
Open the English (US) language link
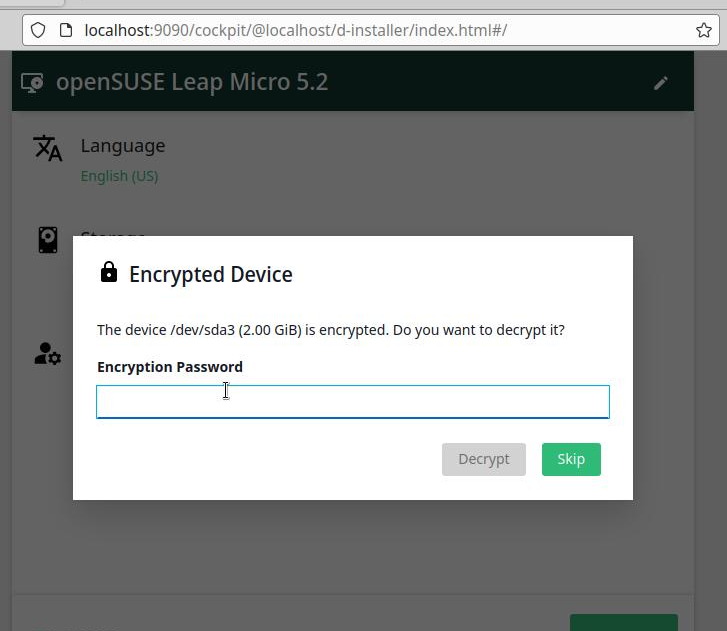[x=120, y=176]
